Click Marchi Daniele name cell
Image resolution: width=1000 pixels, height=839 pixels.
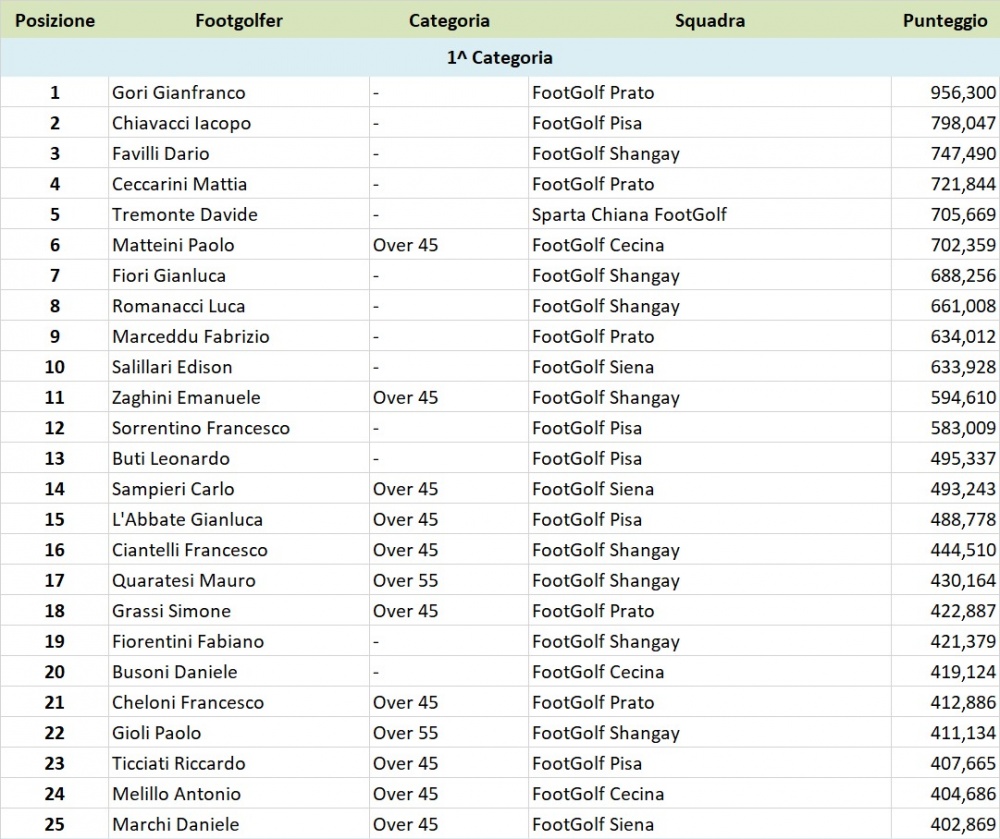[x=176, y=825]
